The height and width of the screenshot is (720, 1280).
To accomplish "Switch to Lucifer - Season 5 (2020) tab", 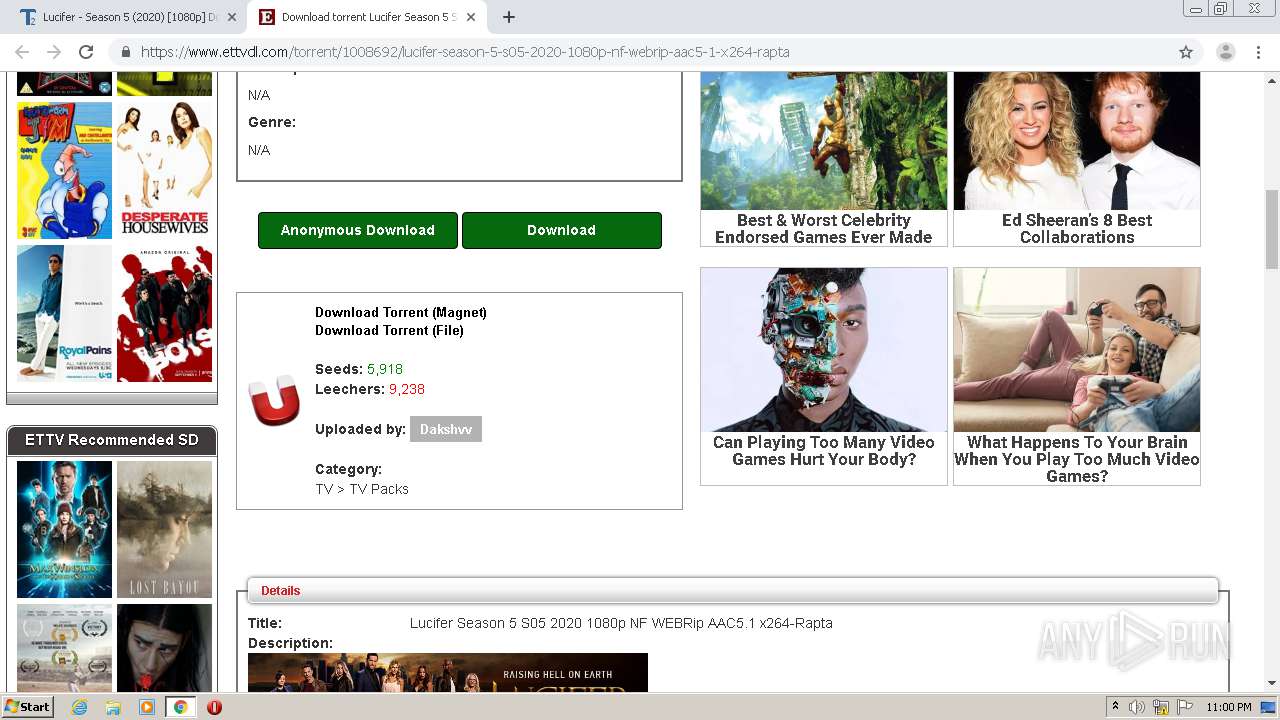I will coord(128,17).
